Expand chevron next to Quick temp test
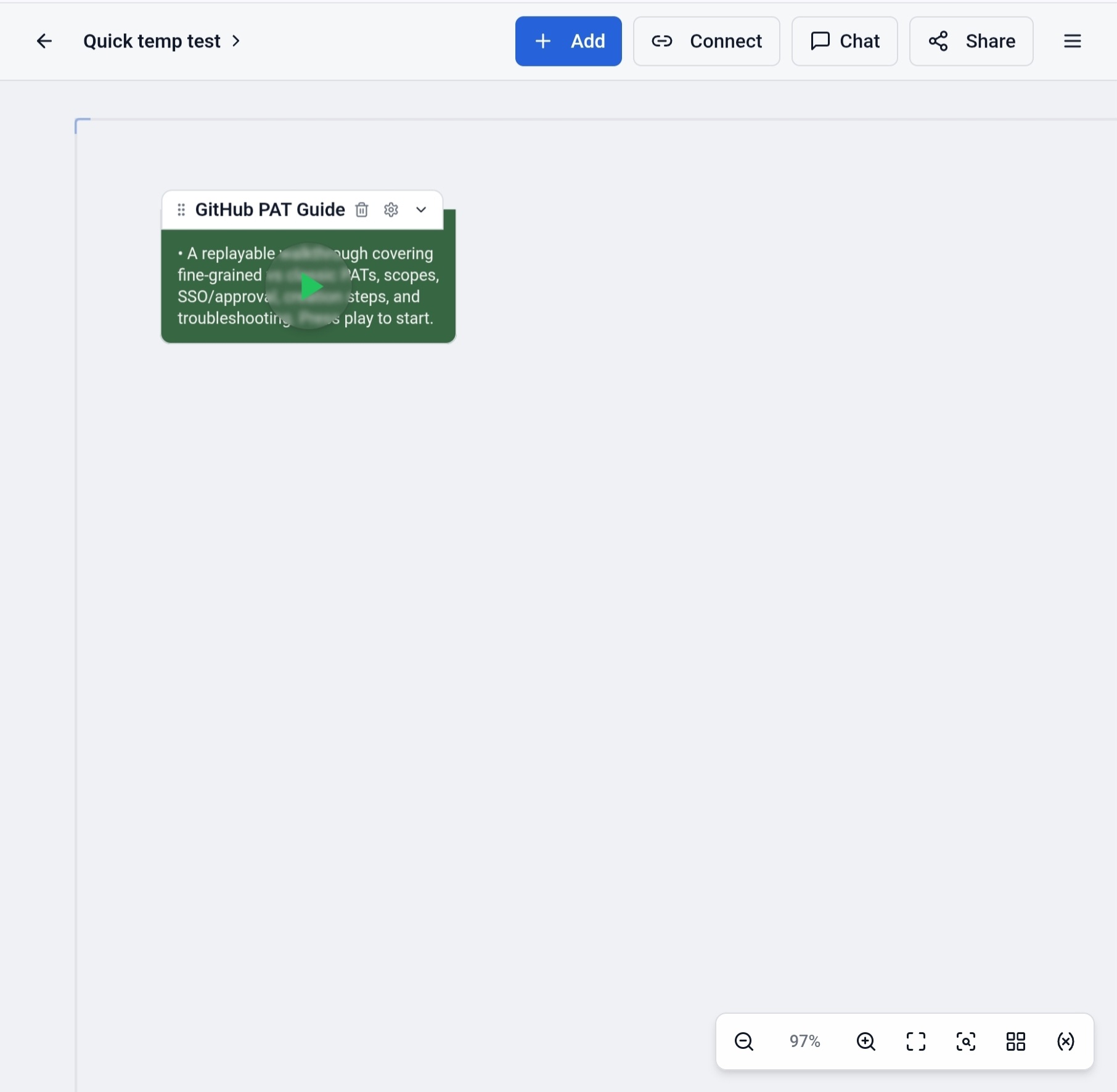This screenshot has height=1092, width=1117. pyautogui.click(x=236, y=41)
